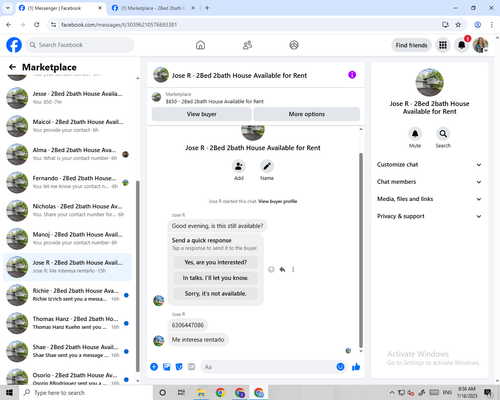Open Windows Start menu
This screenshot has width=500, height=400.
click(x=9, y=393)
